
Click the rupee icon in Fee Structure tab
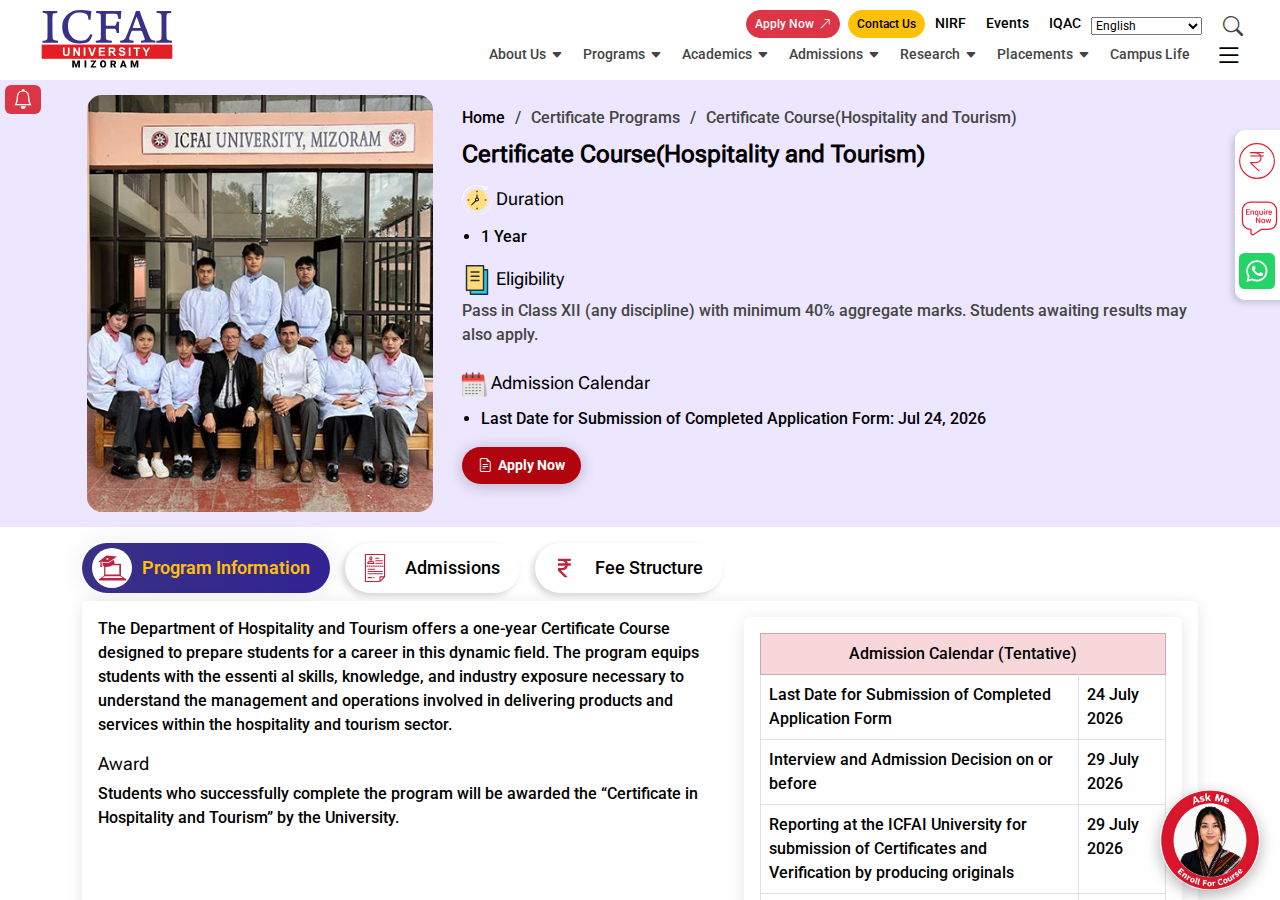coord(564,568)
